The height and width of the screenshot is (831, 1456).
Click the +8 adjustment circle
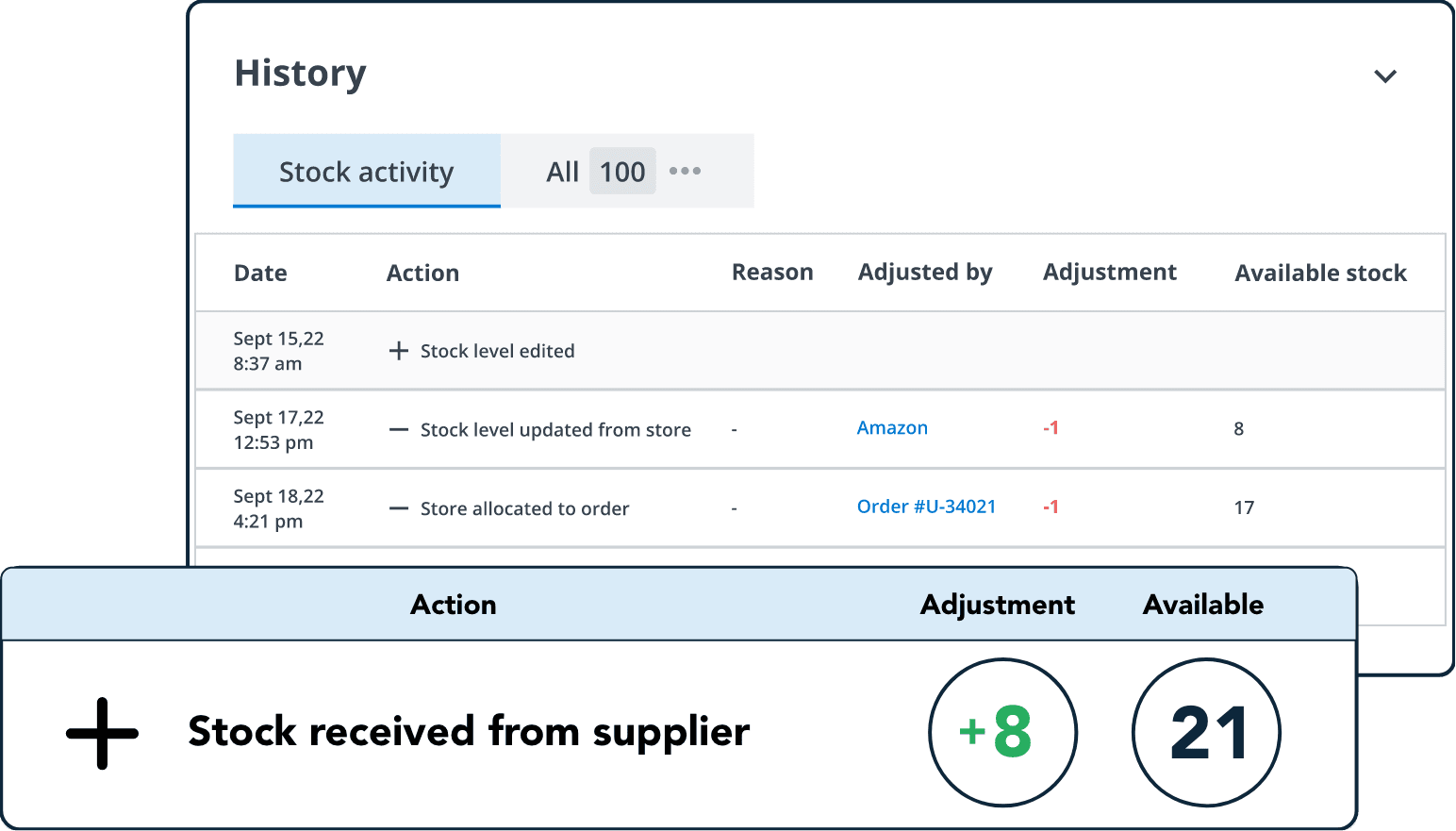[x=1002, y=732]
